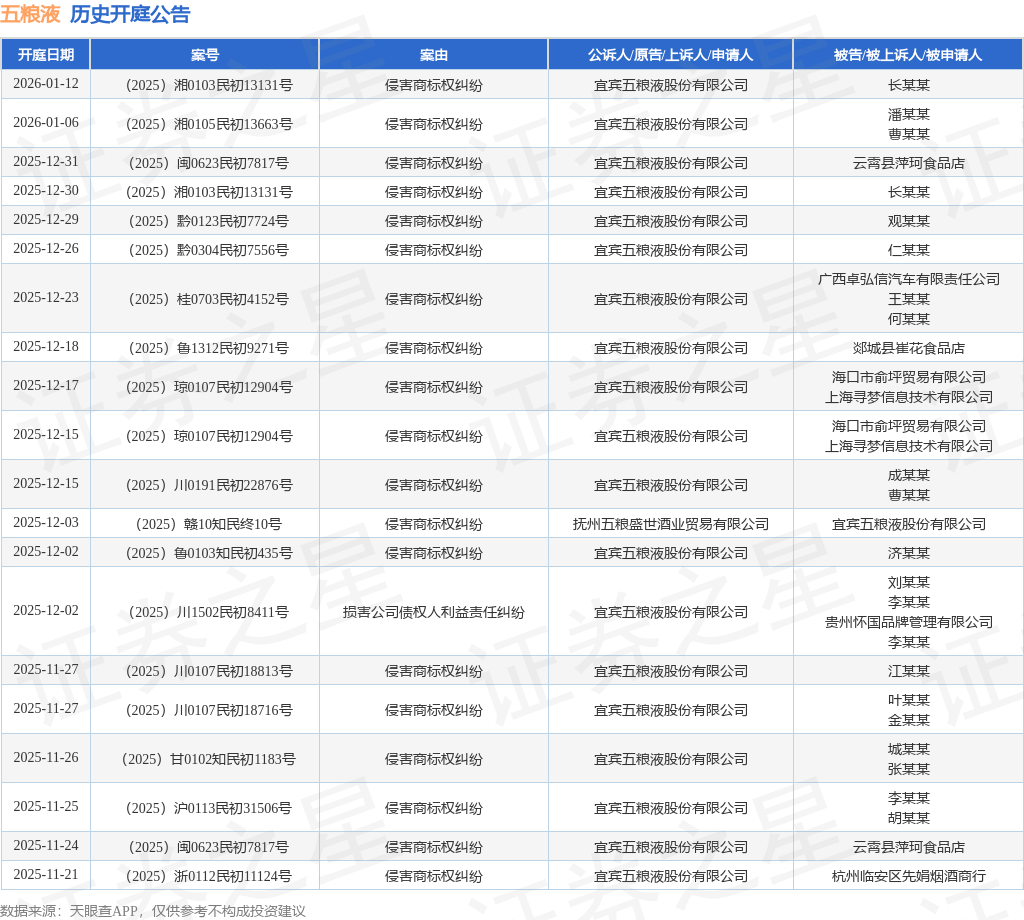Click the date cell 2025-11-25
This screenshot has width=1024, height=920.
[x=46, y=806]
